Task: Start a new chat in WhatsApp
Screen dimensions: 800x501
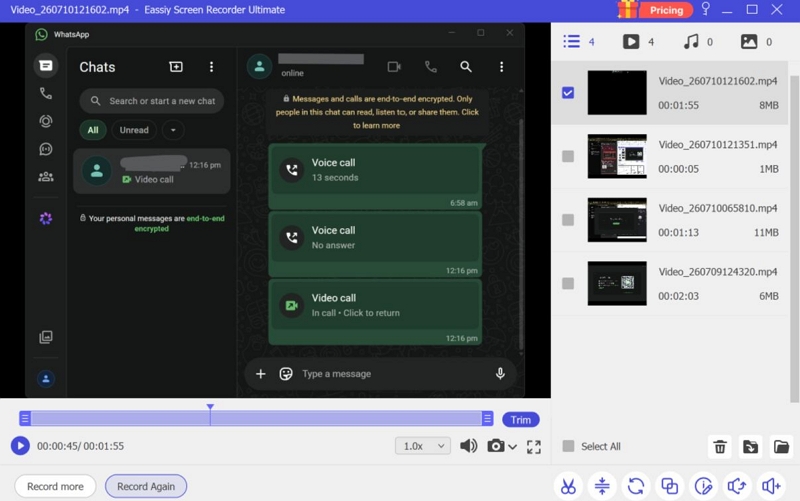Action: [176, 67]
